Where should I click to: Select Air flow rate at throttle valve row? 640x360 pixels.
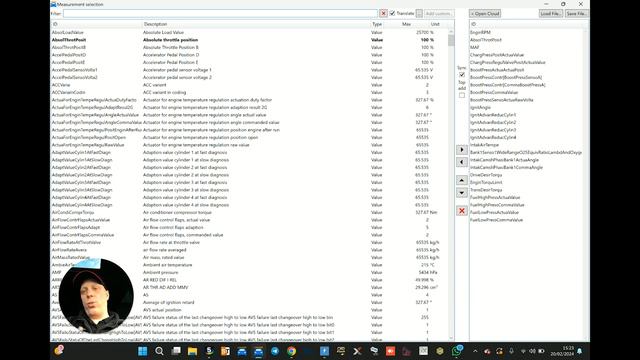[249, 242]
